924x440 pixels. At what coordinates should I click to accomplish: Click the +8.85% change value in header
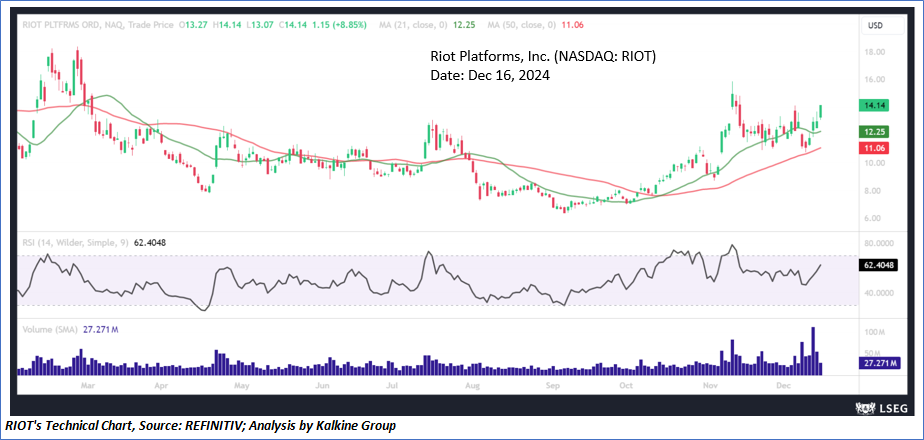(350, 25)
